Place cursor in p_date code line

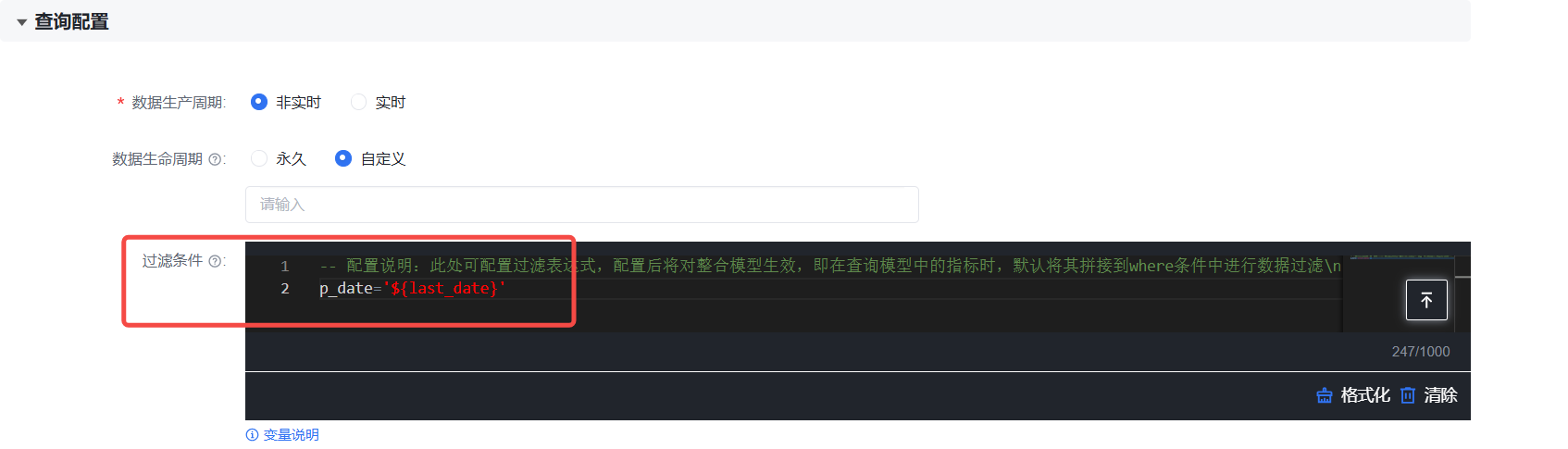click(413, 289)
